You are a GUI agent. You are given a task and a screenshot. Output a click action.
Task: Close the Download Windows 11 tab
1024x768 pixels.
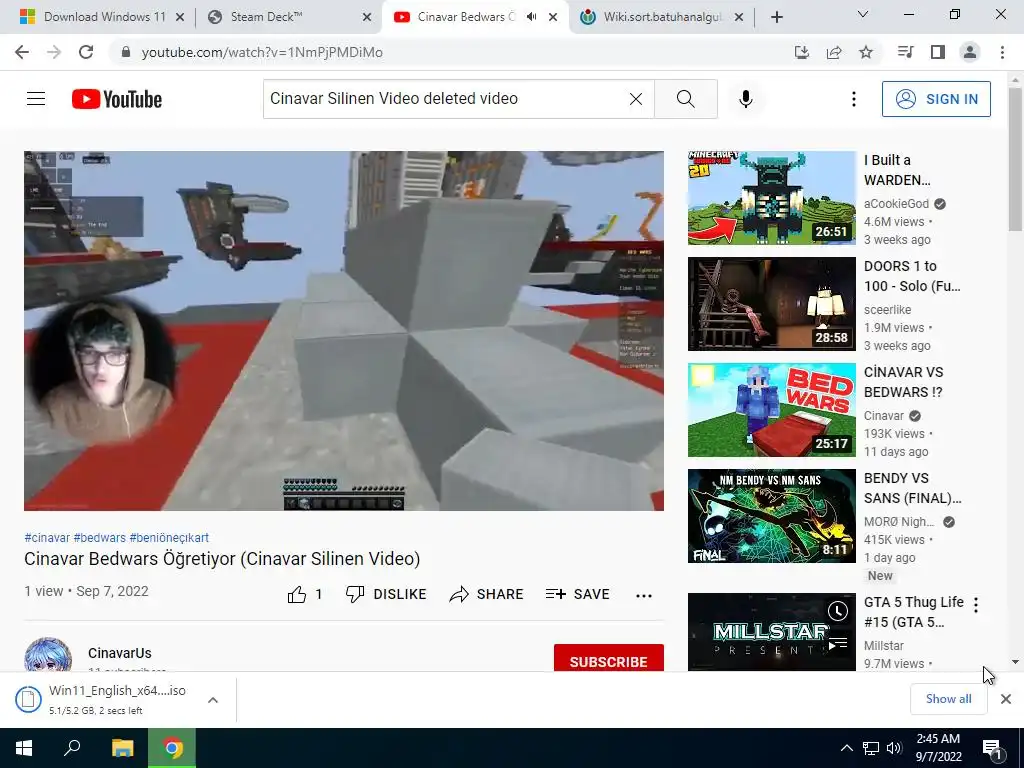point(180,18)
